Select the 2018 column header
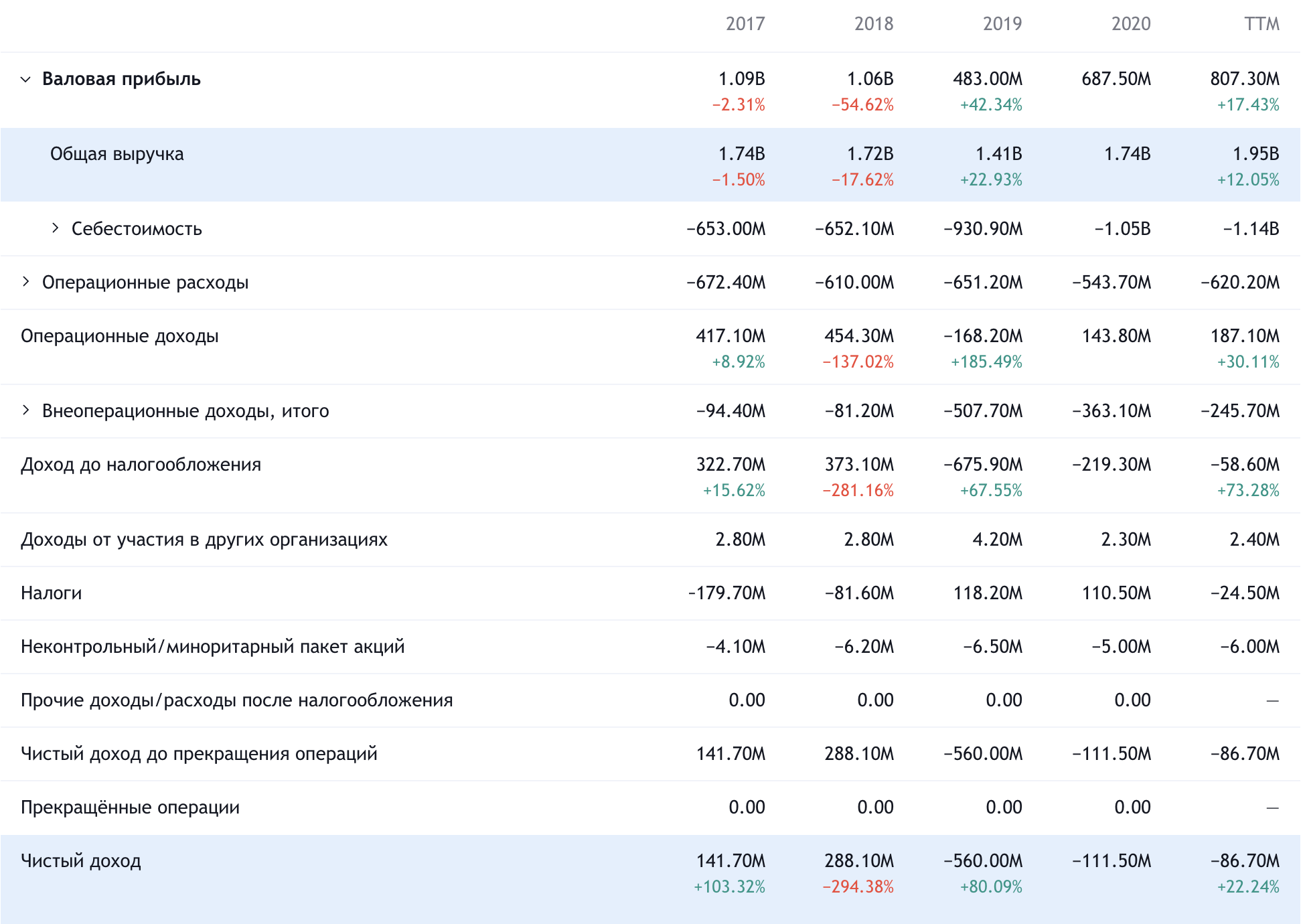This screenshot has height=924, width=1303. pyautogui.click(x=874, y=24)
